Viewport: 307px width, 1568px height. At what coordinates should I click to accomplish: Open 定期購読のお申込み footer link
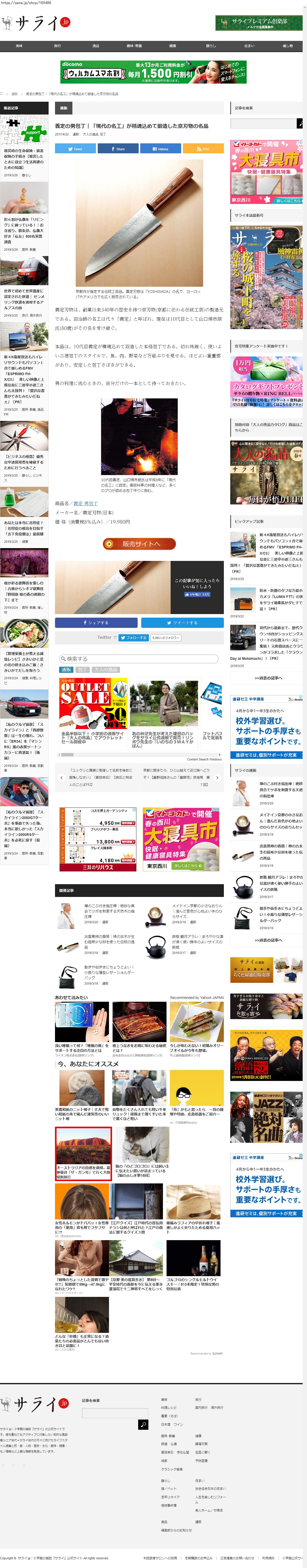199,1558
